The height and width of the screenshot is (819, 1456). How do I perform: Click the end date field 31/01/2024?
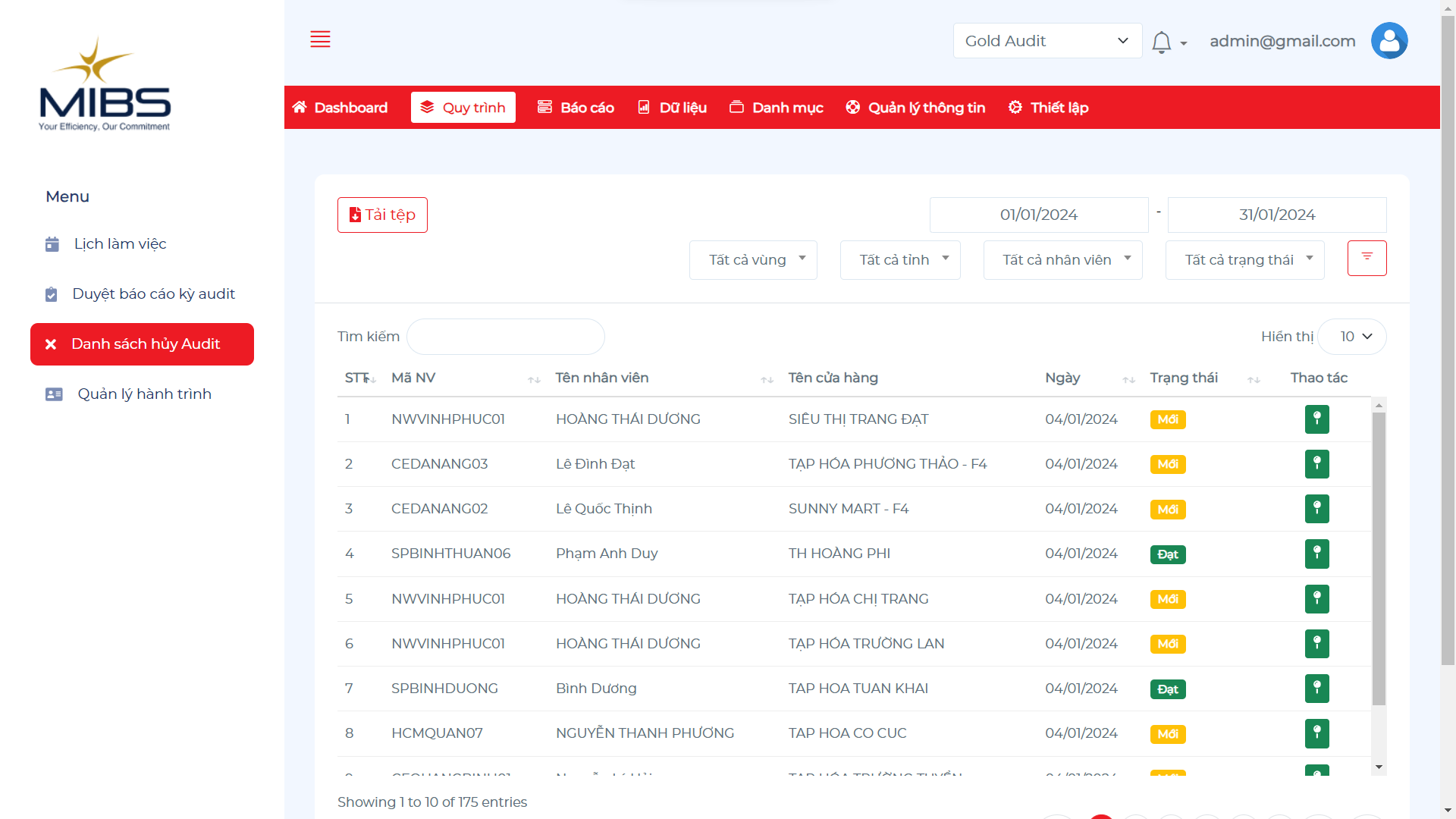pyautogui.click(x=1277, y=215)
